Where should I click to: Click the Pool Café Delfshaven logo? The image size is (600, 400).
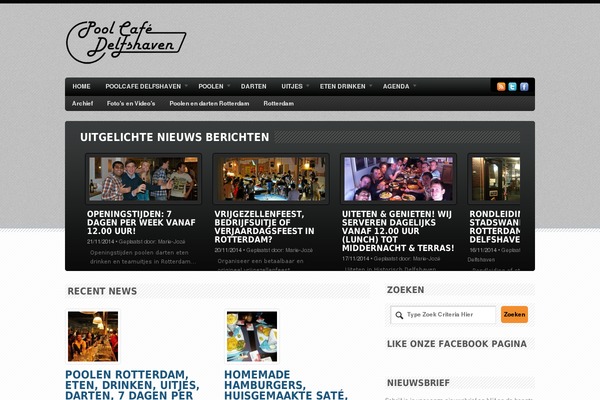pyautogui.click(x=126, y=42)
